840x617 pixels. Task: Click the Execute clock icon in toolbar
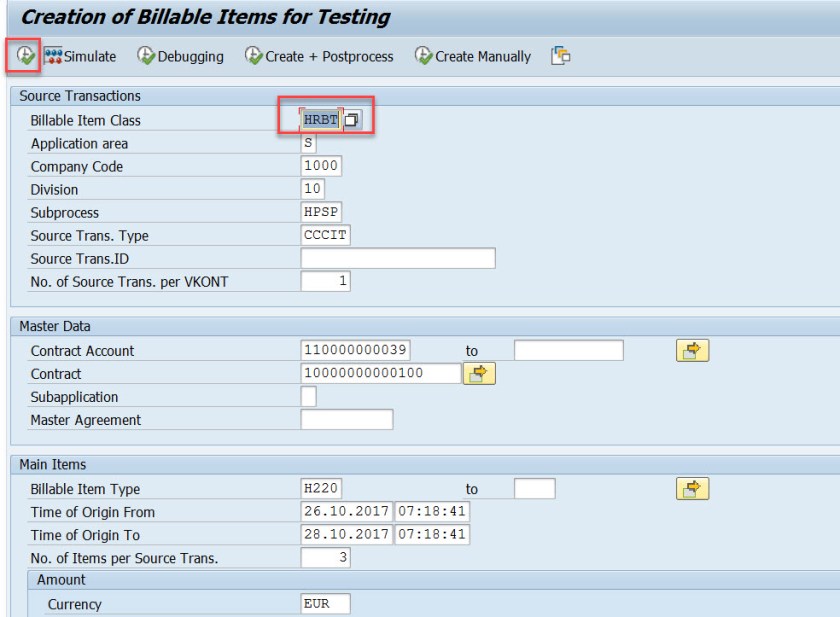pyautogui.click(x=25, y=55)
